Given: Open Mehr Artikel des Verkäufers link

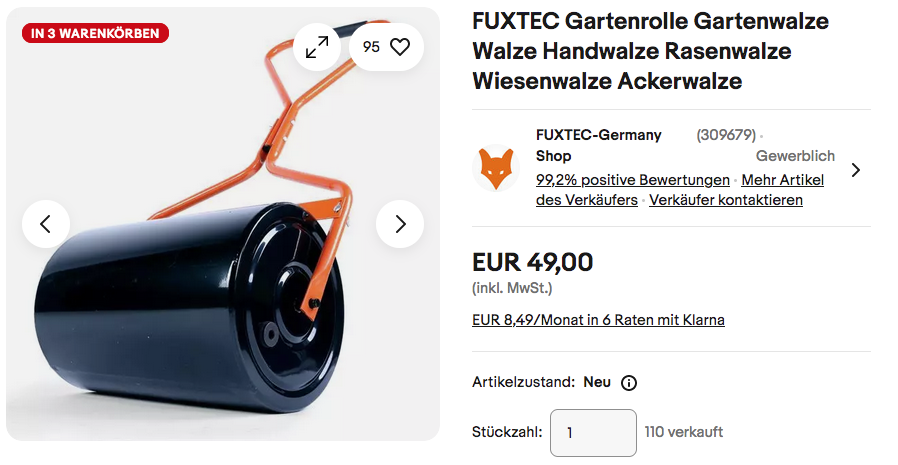Looking at the screenshot, I should pos(680,190).
